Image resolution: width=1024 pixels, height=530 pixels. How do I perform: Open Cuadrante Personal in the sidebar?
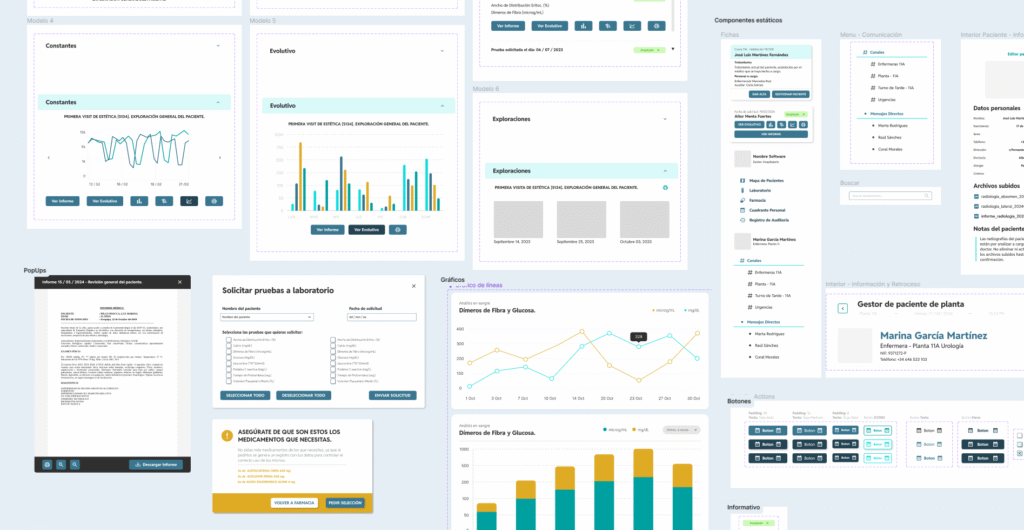point(763,210)
